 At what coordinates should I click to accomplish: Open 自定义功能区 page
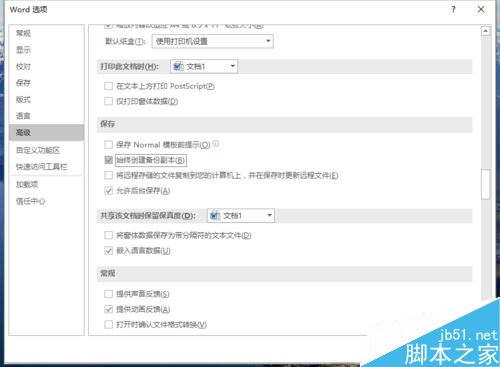[x=46, y=150]
